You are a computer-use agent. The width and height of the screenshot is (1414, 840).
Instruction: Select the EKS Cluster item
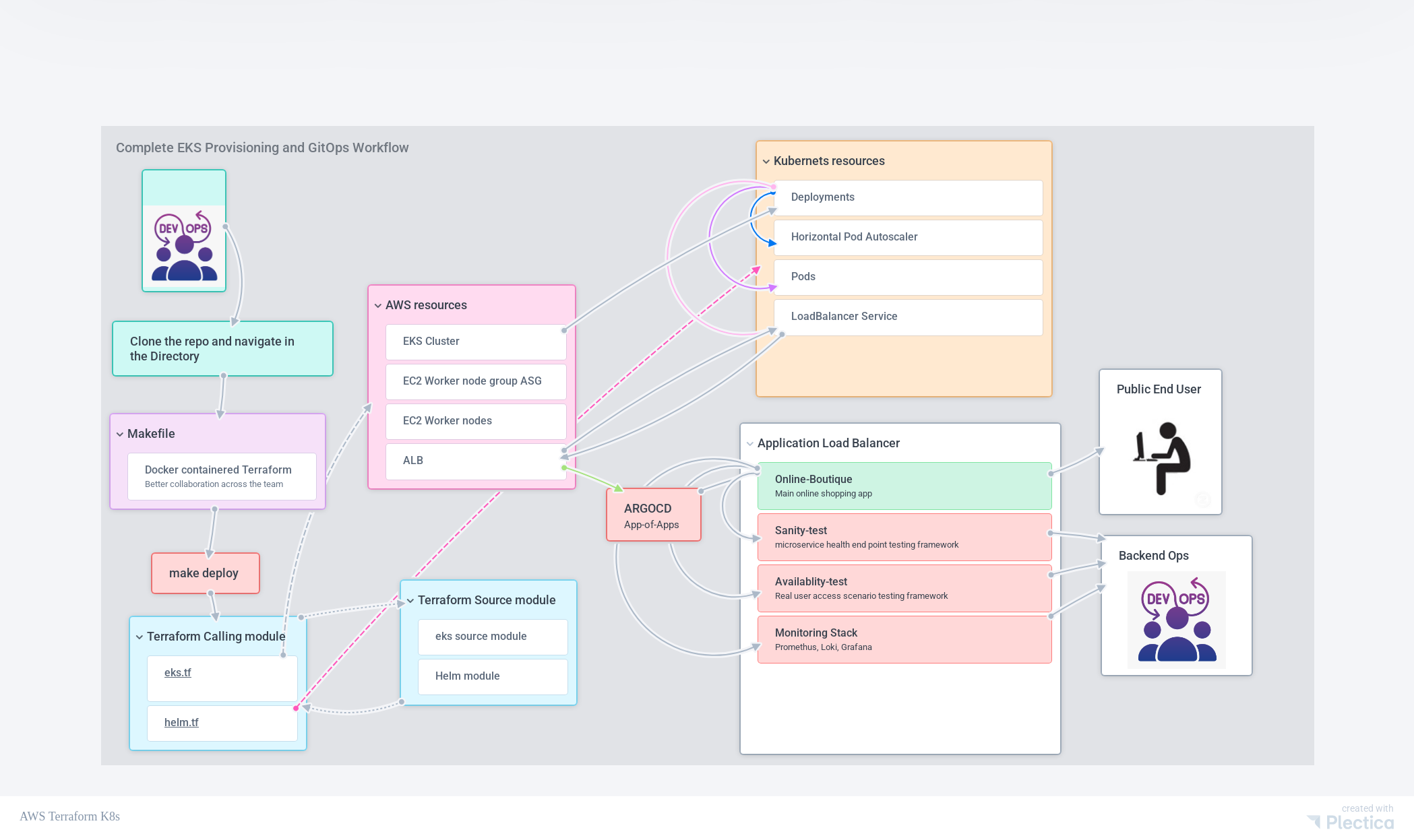[475, 342]
